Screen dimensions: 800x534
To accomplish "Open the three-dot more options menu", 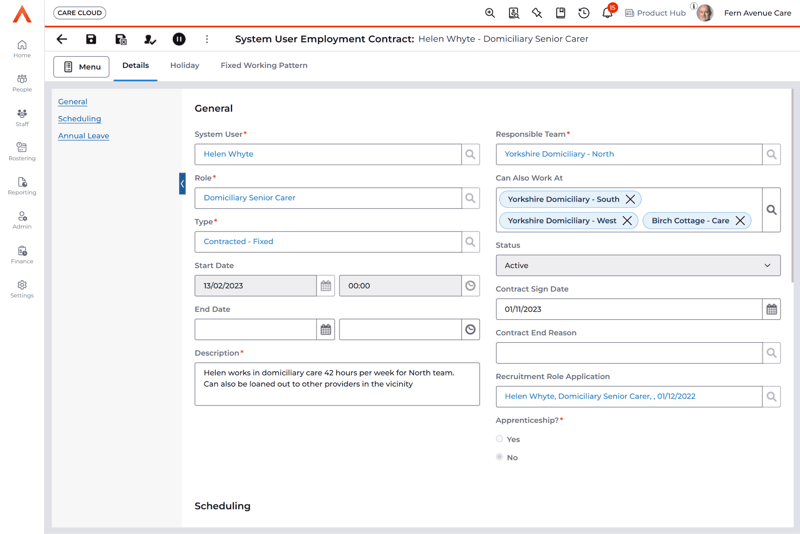I will (x=207, y=39).
